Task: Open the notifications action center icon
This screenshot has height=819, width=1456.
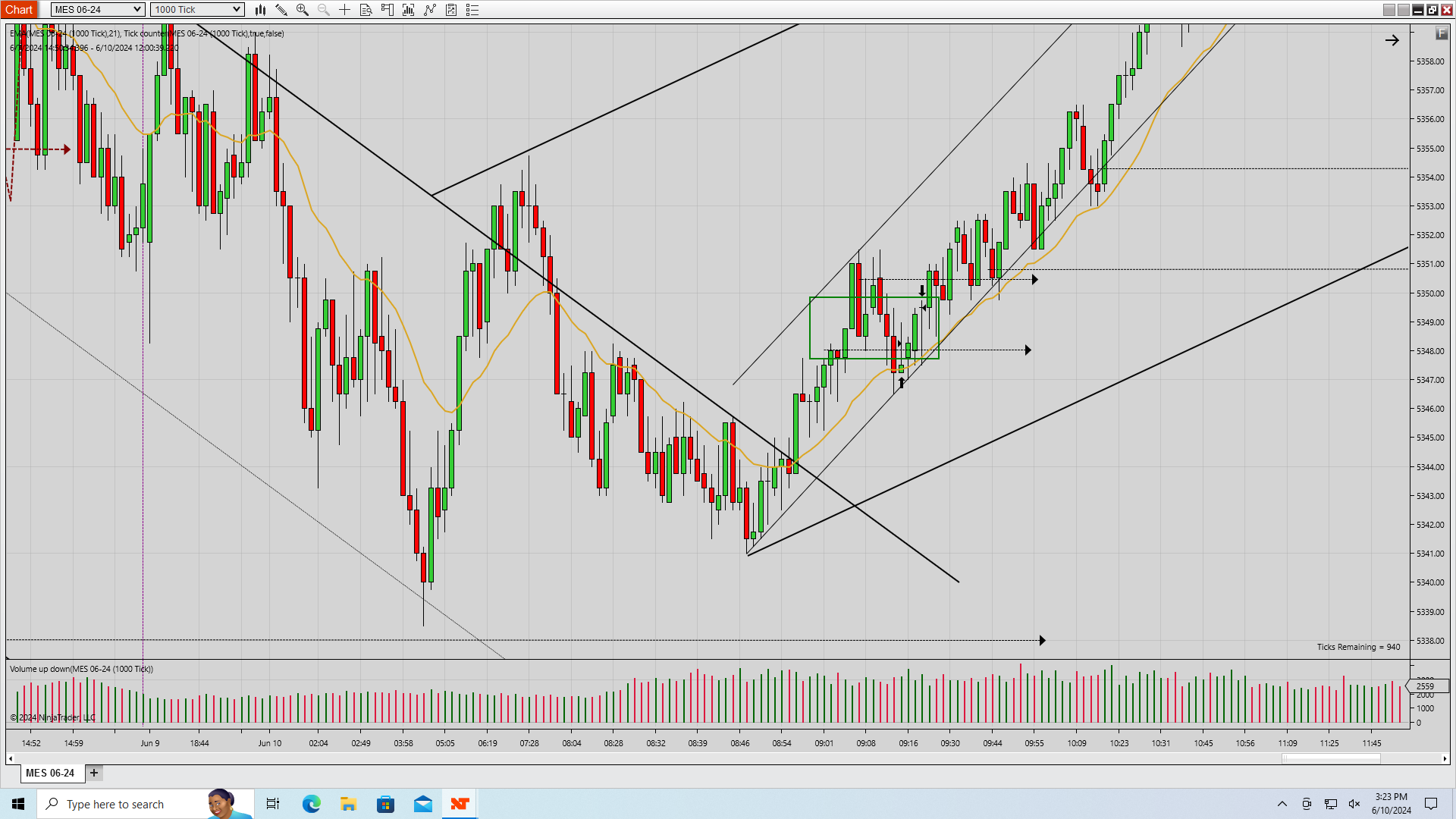Action: tap(1431, 804)
